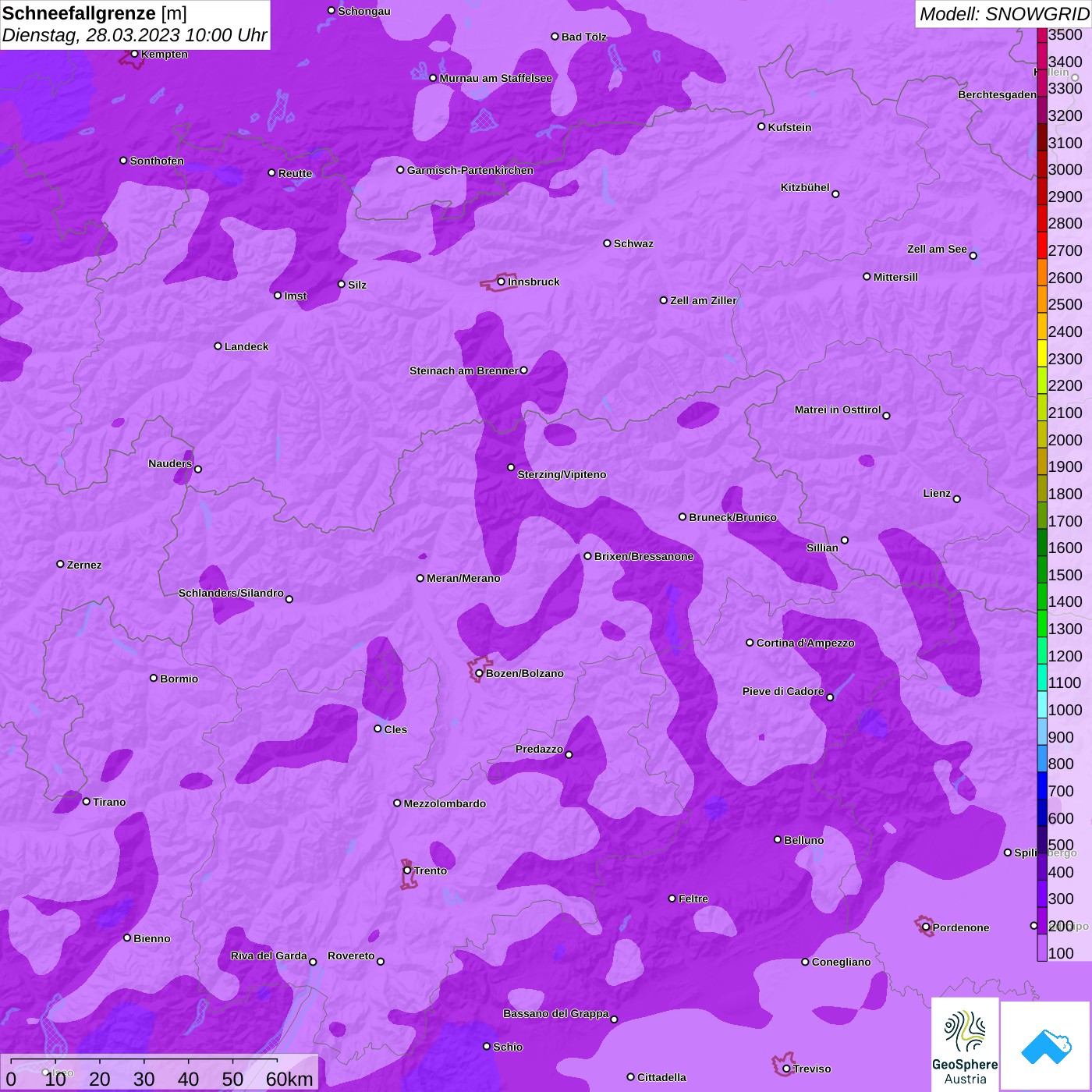
Task: Click the 1500 legend value
Action: [1065, 575]
